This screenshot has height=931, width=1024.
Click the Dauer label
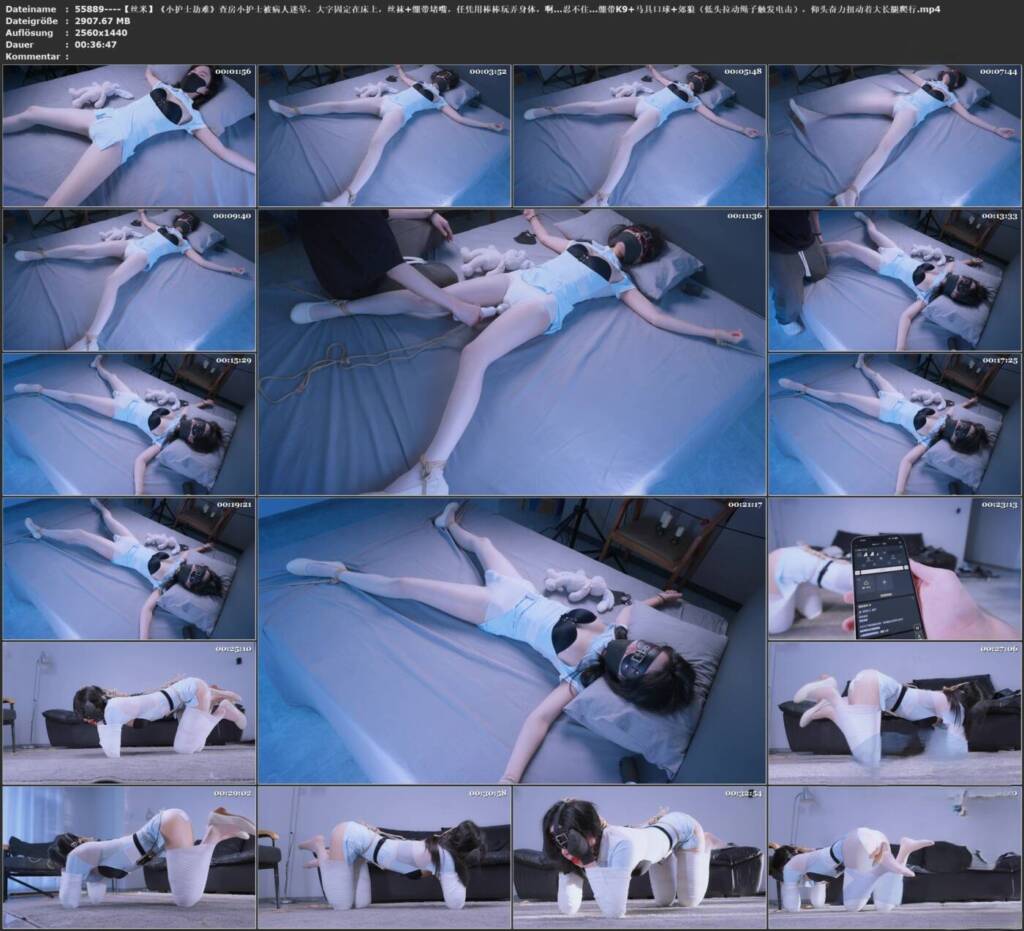click(x=19, y=44)
